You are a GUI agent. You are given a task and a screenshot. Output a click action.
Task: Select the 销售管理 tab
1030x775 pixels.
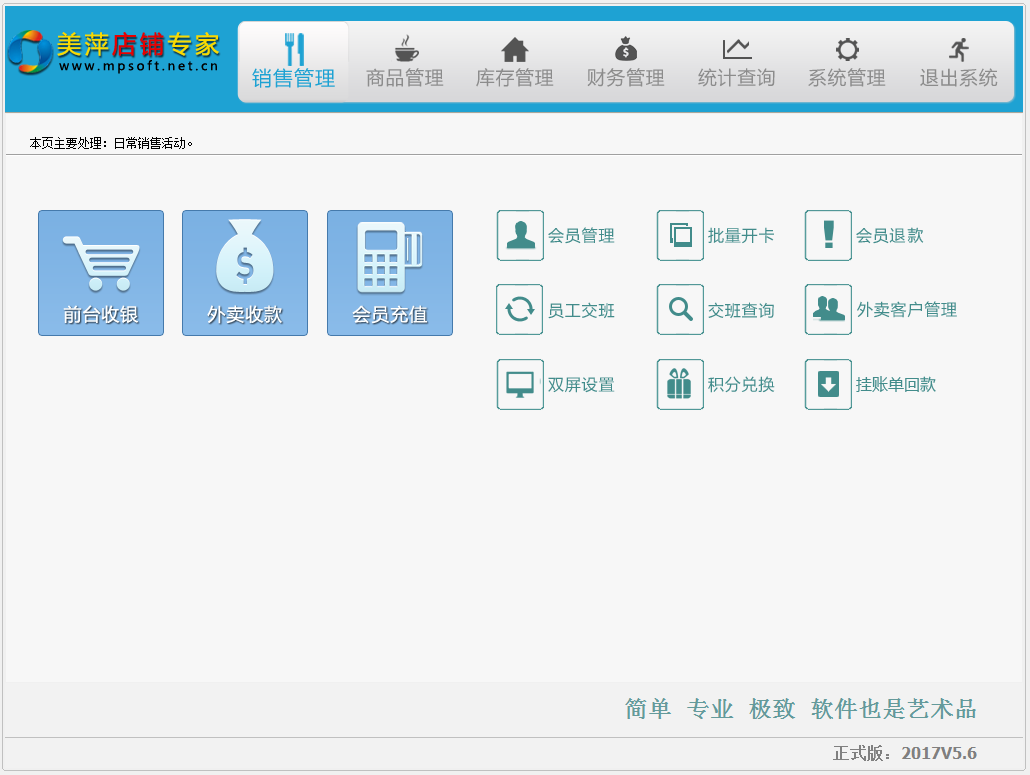click(294, 62)
